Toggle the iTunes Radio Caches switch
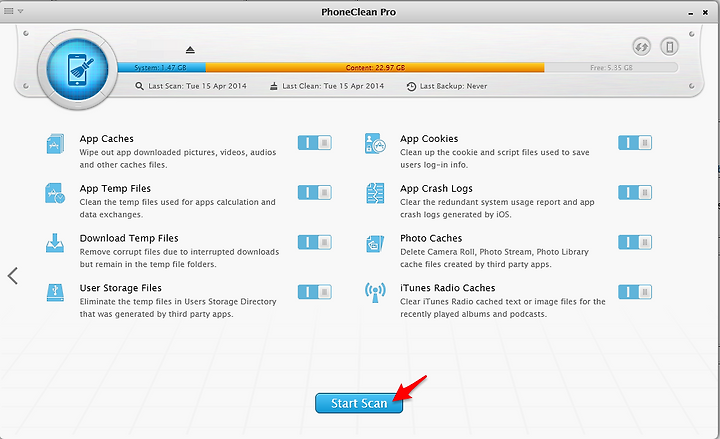 click(635, 292)
